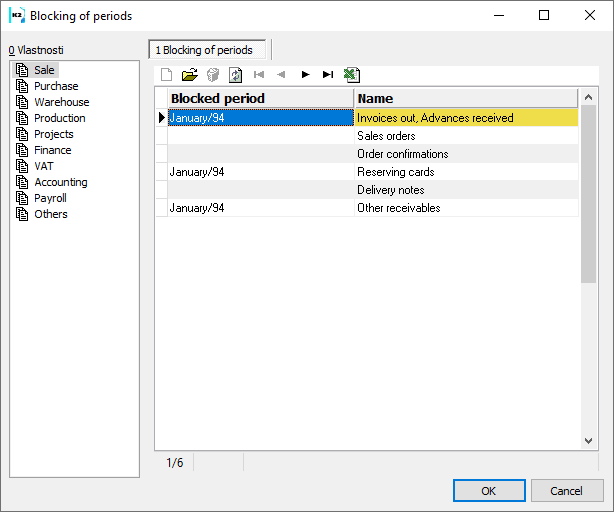Sort by Blocked period column header
614x512 pixels.
[261, 98]
